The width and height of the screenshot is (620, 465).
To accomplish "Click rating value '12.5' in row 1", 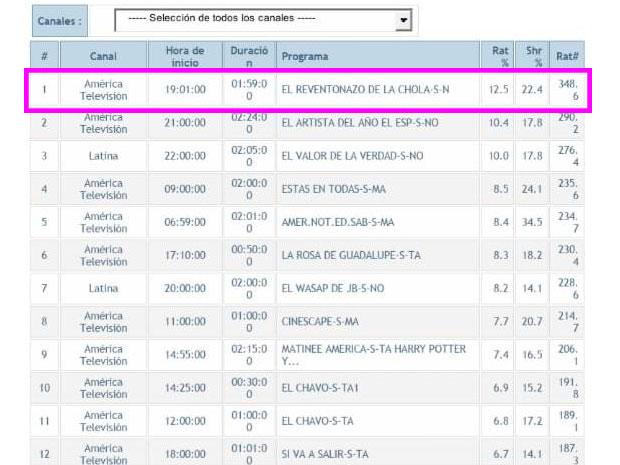I will (498, 90).
